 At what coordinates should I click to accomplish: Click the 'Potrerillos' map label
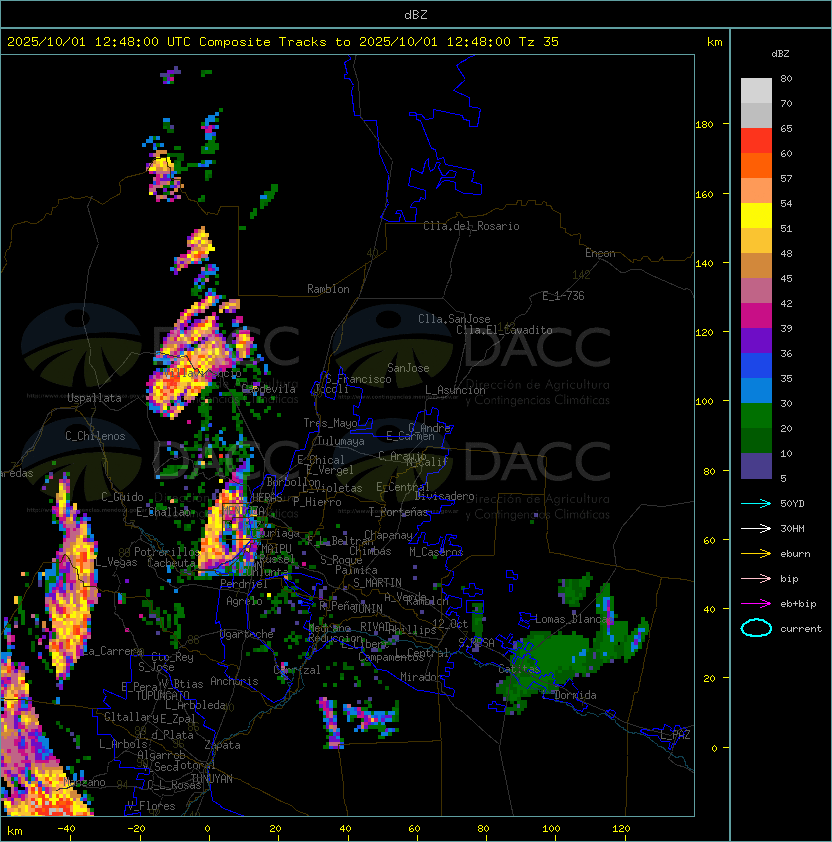[x=167, y=552]
